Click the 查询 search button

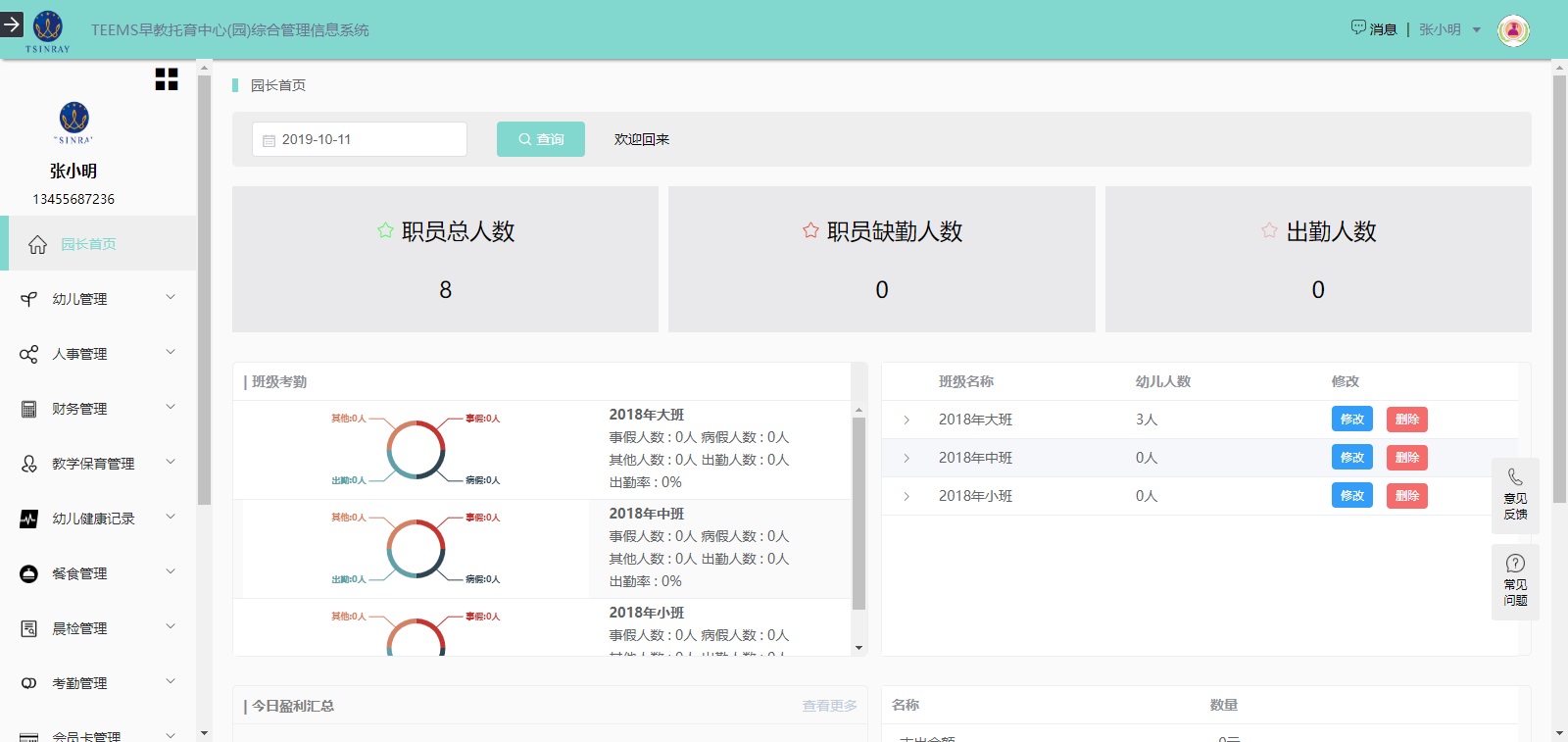(x=541, y=139)
